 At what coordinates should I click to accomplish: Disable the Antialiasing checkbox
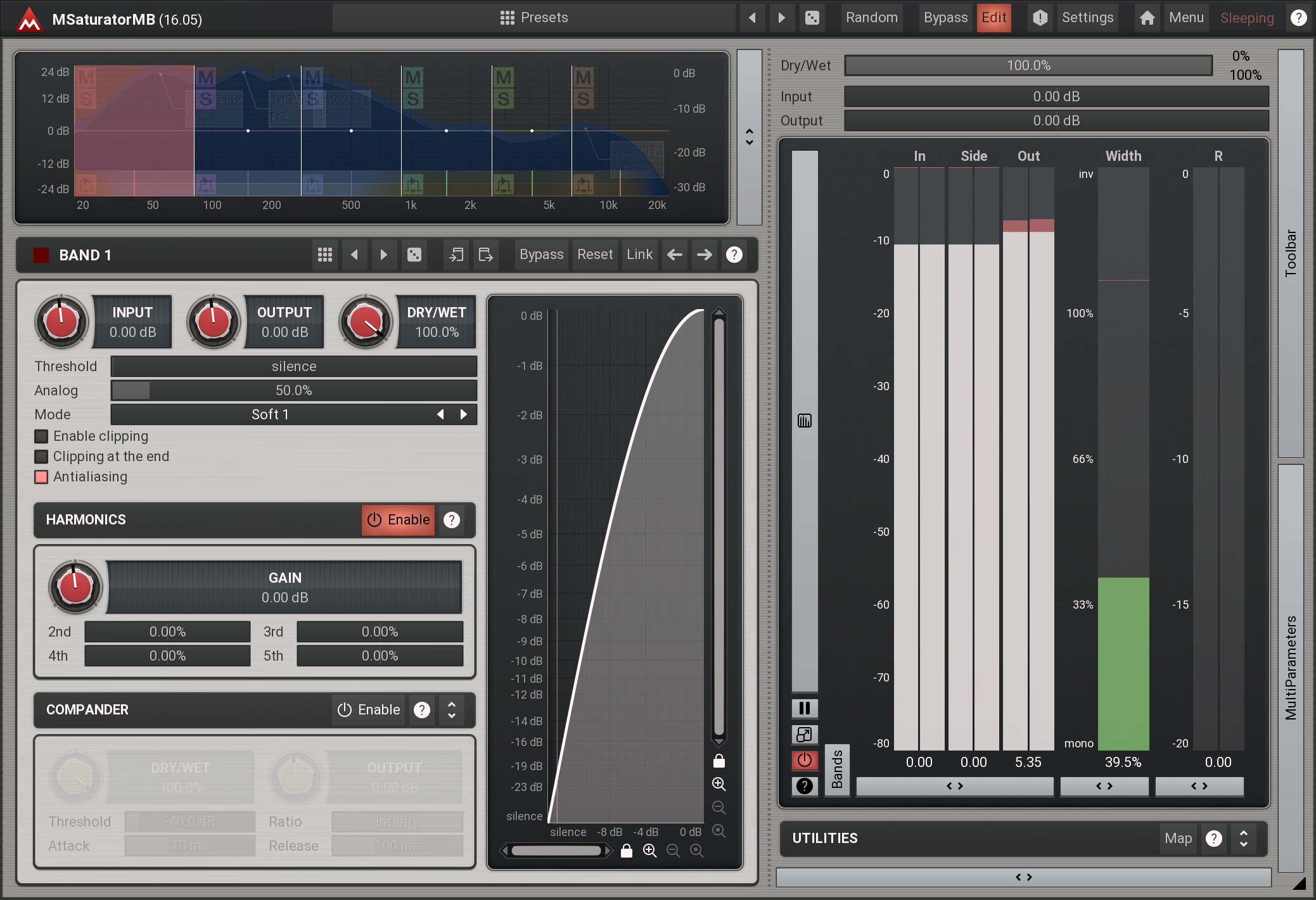41,477
